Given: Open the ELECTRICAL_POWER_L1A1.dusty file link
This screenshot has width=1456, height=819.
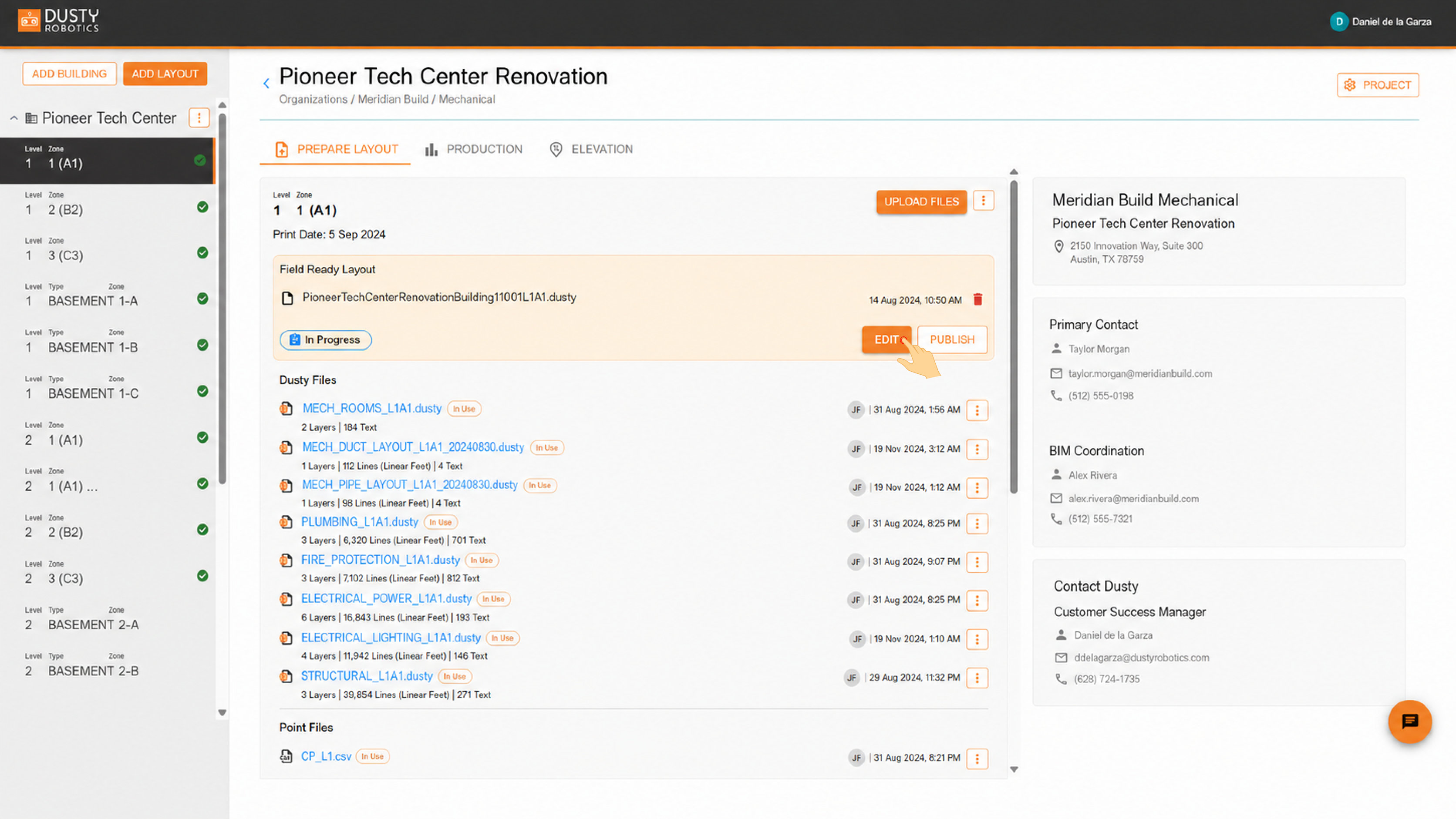Looking at the screenshot, I should (387, 599).
